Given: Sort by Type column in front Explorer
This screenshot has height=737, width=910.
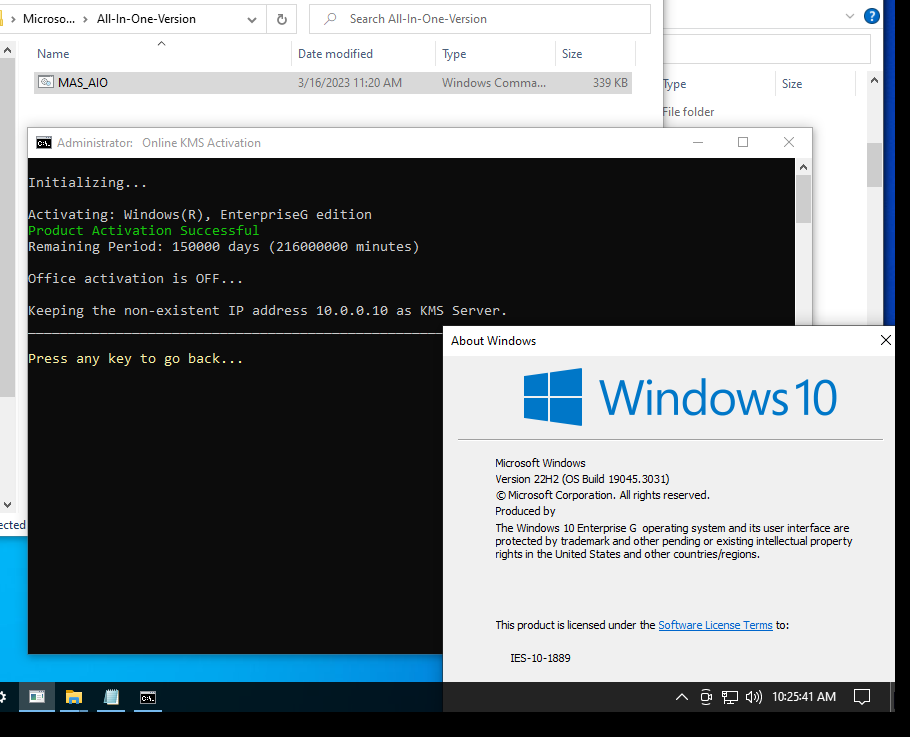Looking at the screenshot, I should point(454,53).
